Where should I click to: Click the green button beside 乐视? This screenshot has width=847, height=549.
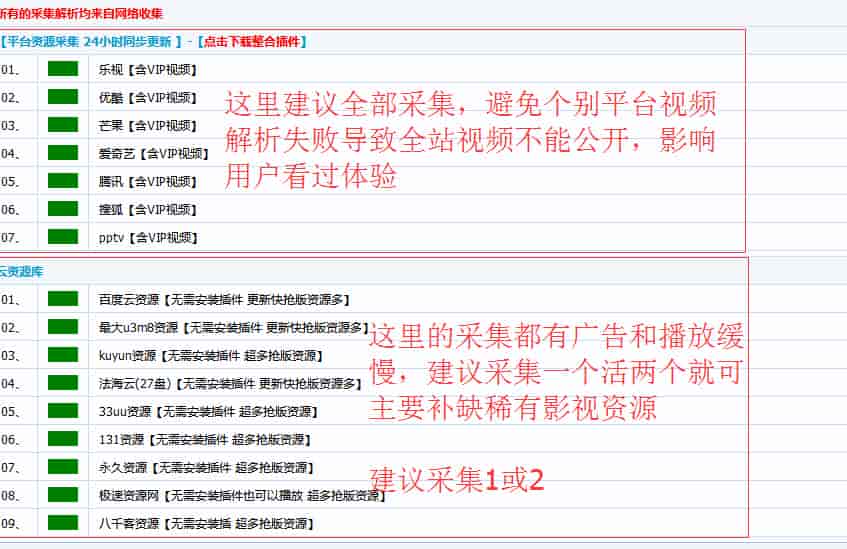63,69
